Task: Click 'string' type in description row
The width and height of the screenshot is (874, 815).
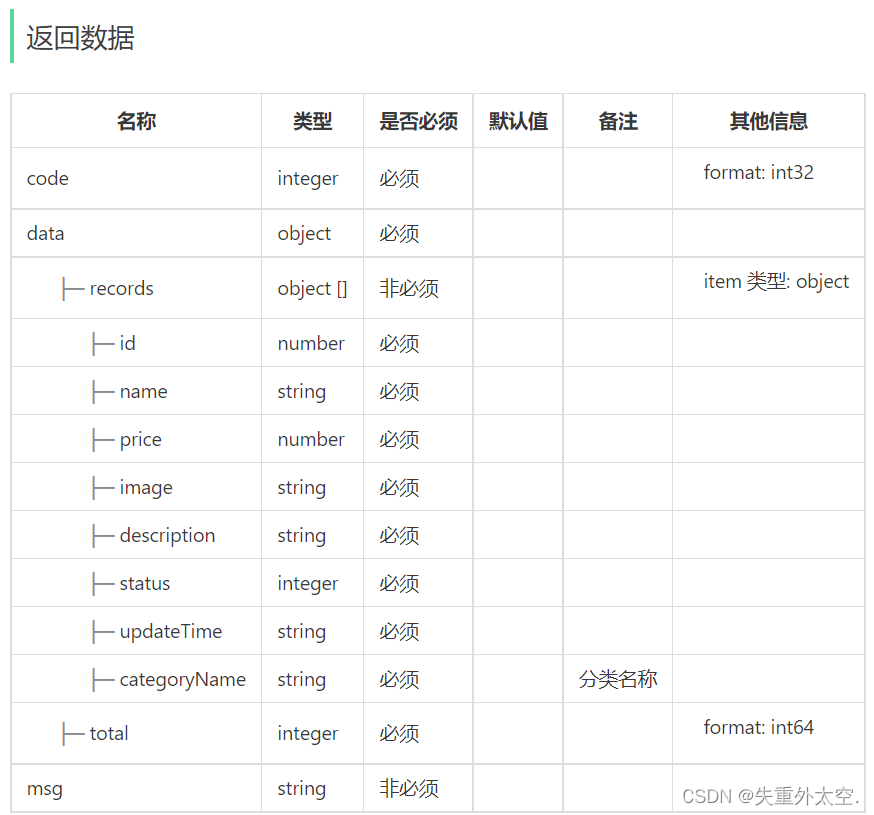Action: [302, 535]
